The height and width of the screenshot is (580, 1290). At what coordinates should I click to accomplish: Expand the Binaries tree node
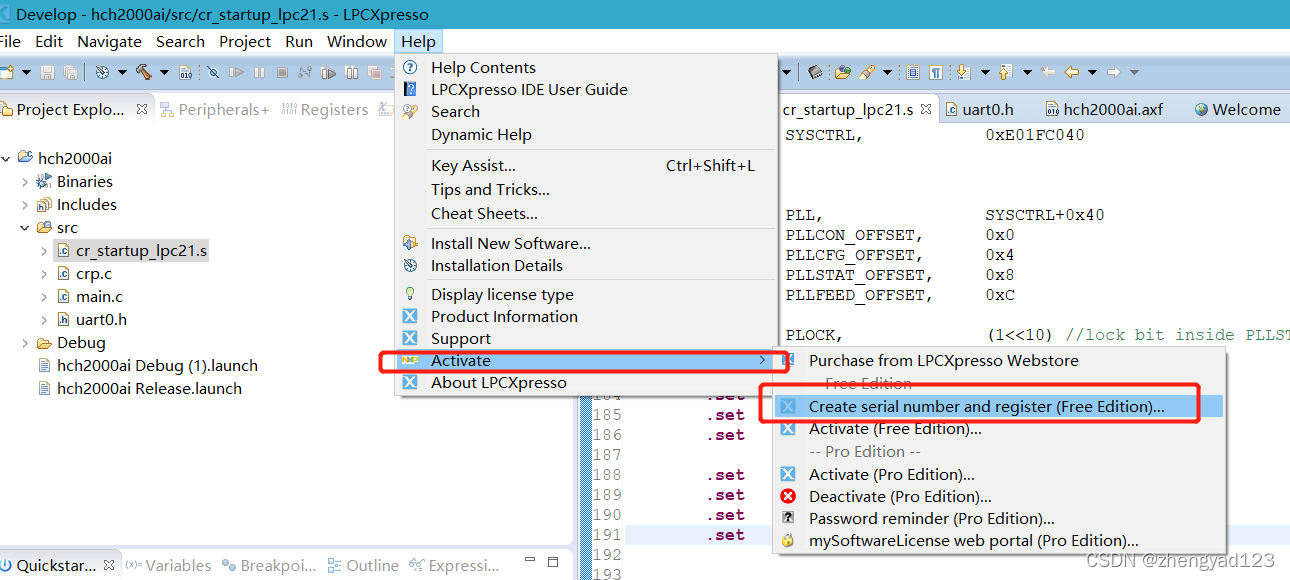tap(25, 182)
